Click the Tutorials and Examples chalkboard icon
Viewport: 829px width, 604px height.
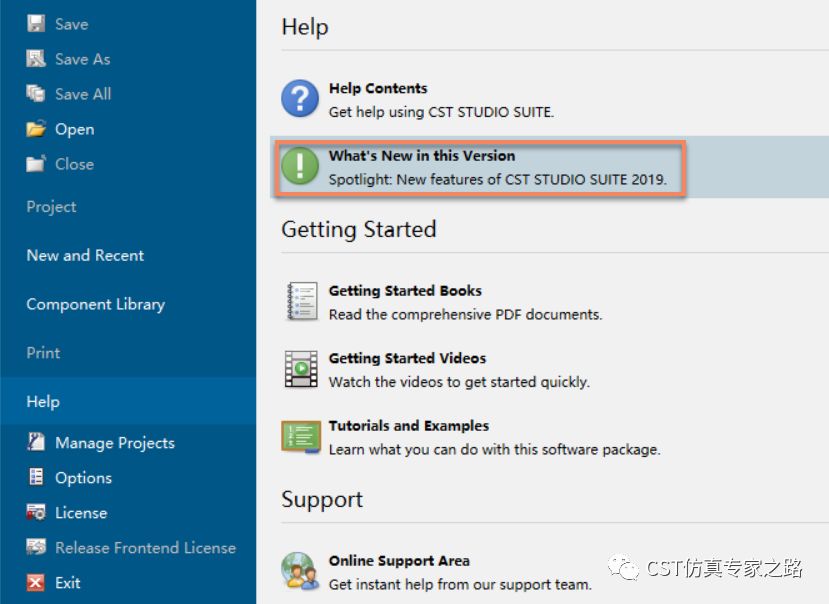pyautogui.click(x=301, y=437)
